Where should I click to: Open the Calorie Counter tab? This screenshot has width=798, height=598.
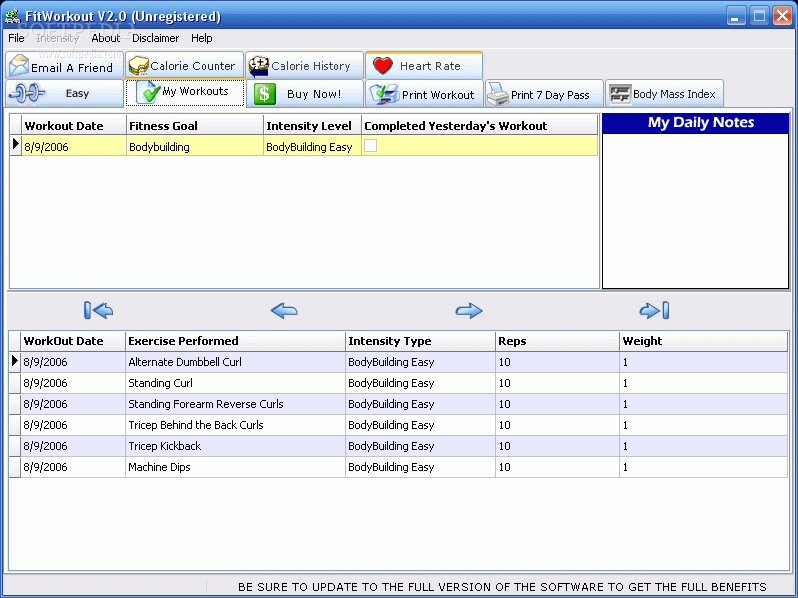[184, 65]
